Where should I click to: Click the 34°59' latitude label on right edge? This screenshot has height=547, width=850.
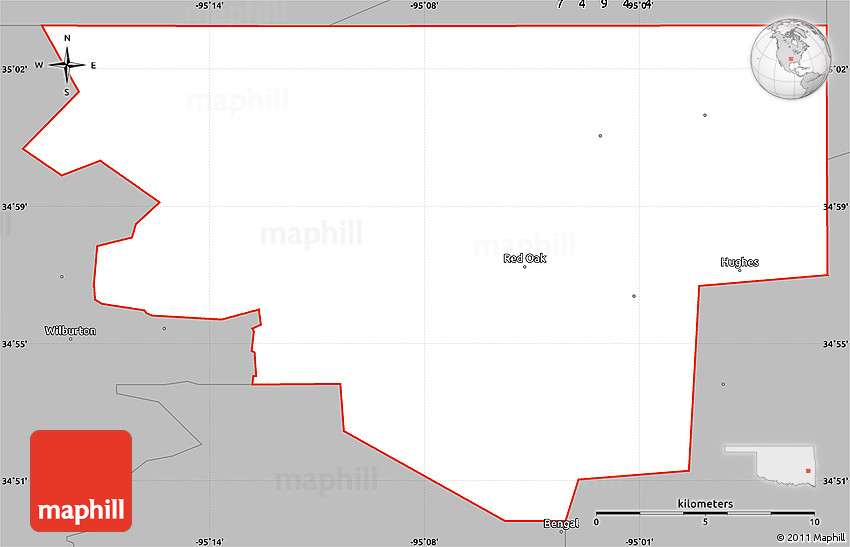pyautogui.click(x=835, y=207)
